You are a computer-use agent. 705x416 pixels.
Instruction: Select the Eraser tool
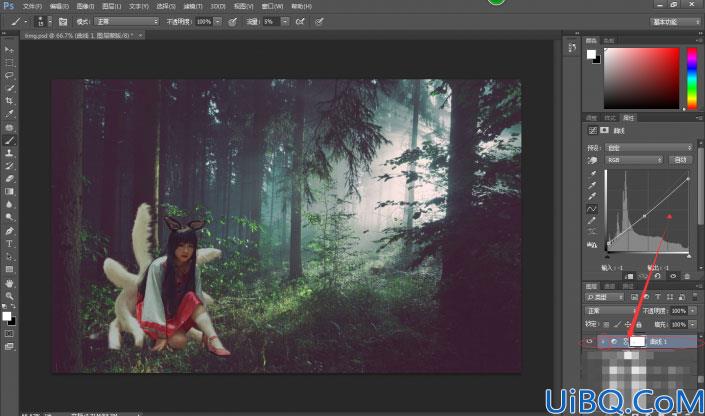[x=9, y=179]
